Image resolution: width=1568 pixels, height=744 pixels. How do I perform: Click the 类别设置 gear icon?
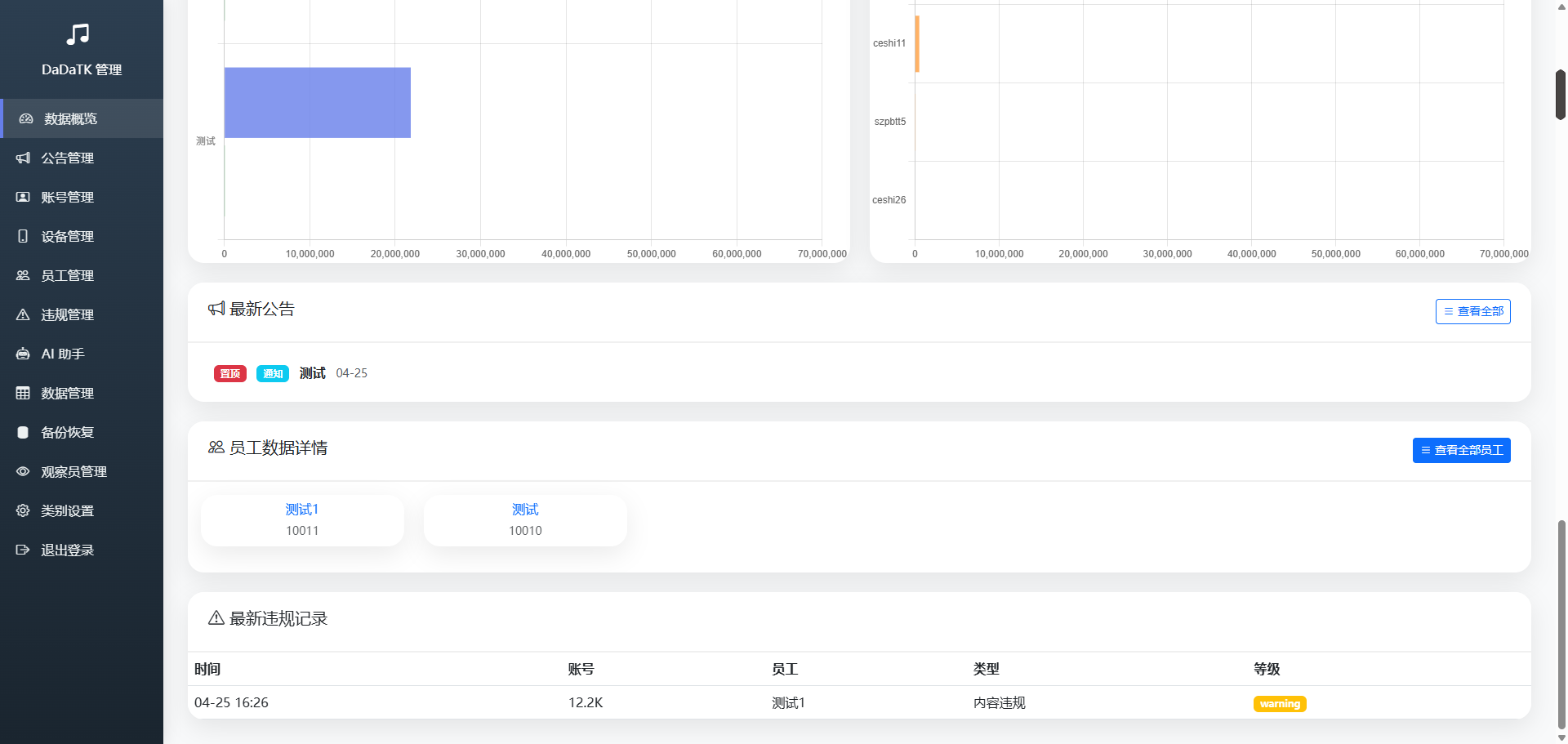(x=23, y=511)
